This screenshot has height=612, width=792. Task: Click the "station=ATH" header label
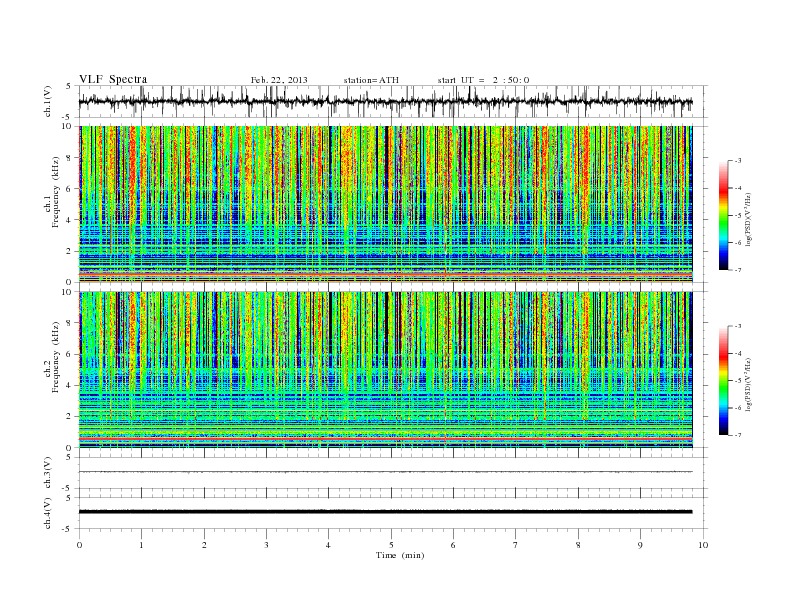click(371, 80)
